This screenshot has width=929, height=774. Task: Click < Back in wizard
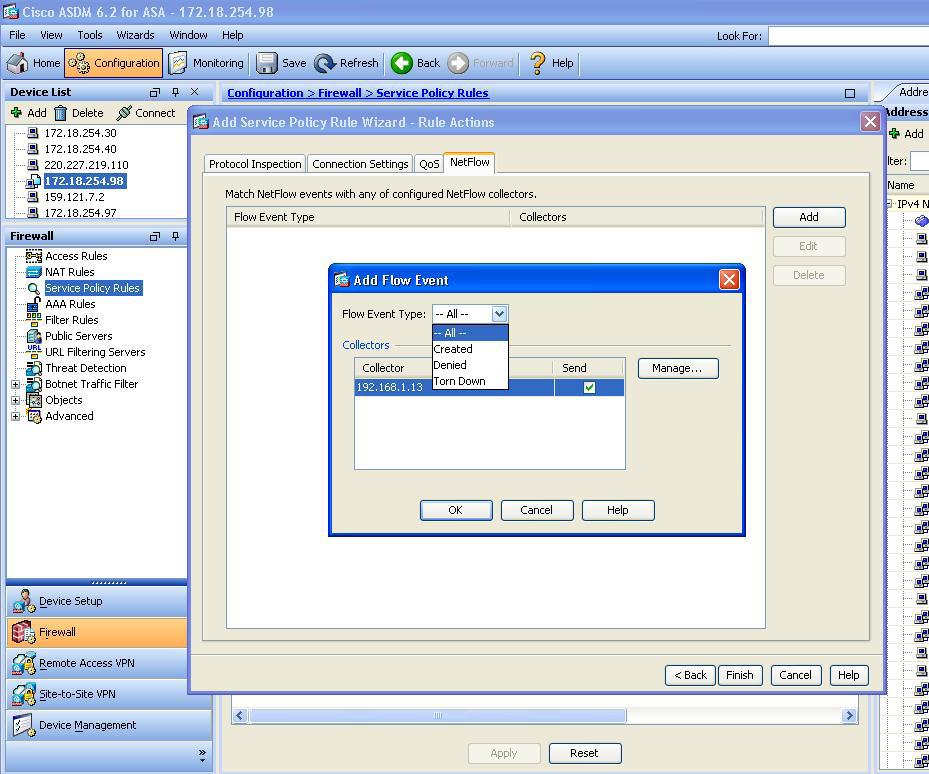pyautogui.click(x=690, y=675)
